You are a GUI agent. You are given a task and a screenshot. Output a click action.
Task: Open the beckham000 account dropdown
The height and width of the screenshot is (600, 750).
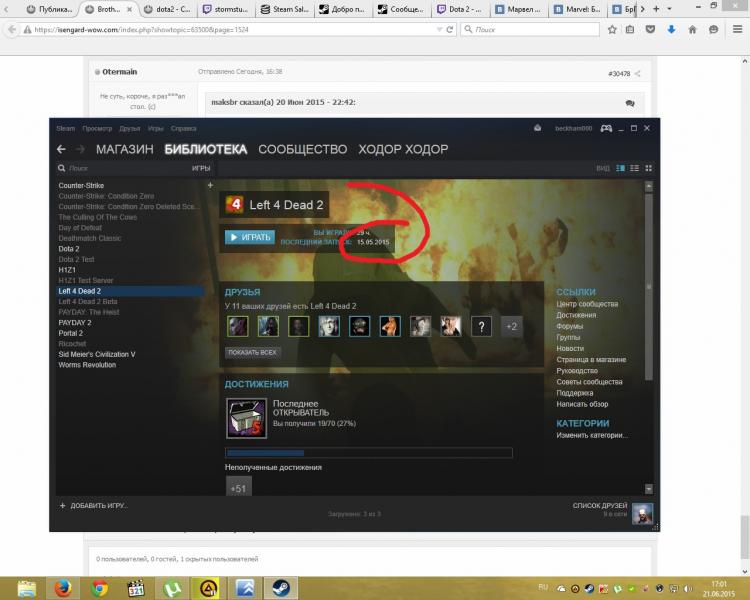[574, 128]
